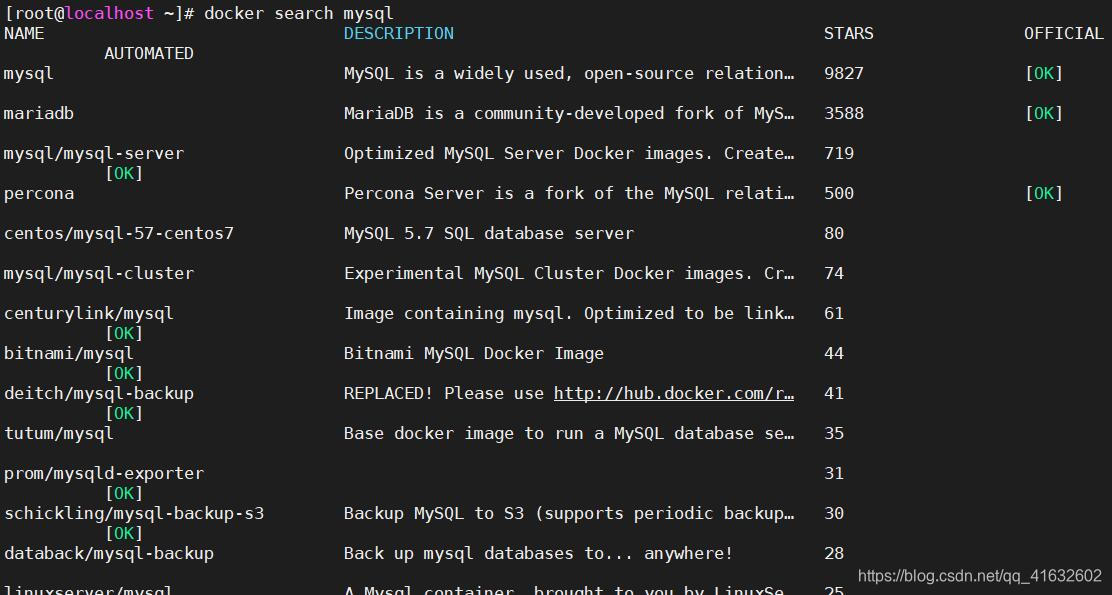Image resolution: width=1112 pixels, height=595 pixels.
Task: Select the 'centurylink/mysql' image name
Action: coord(89,313)
